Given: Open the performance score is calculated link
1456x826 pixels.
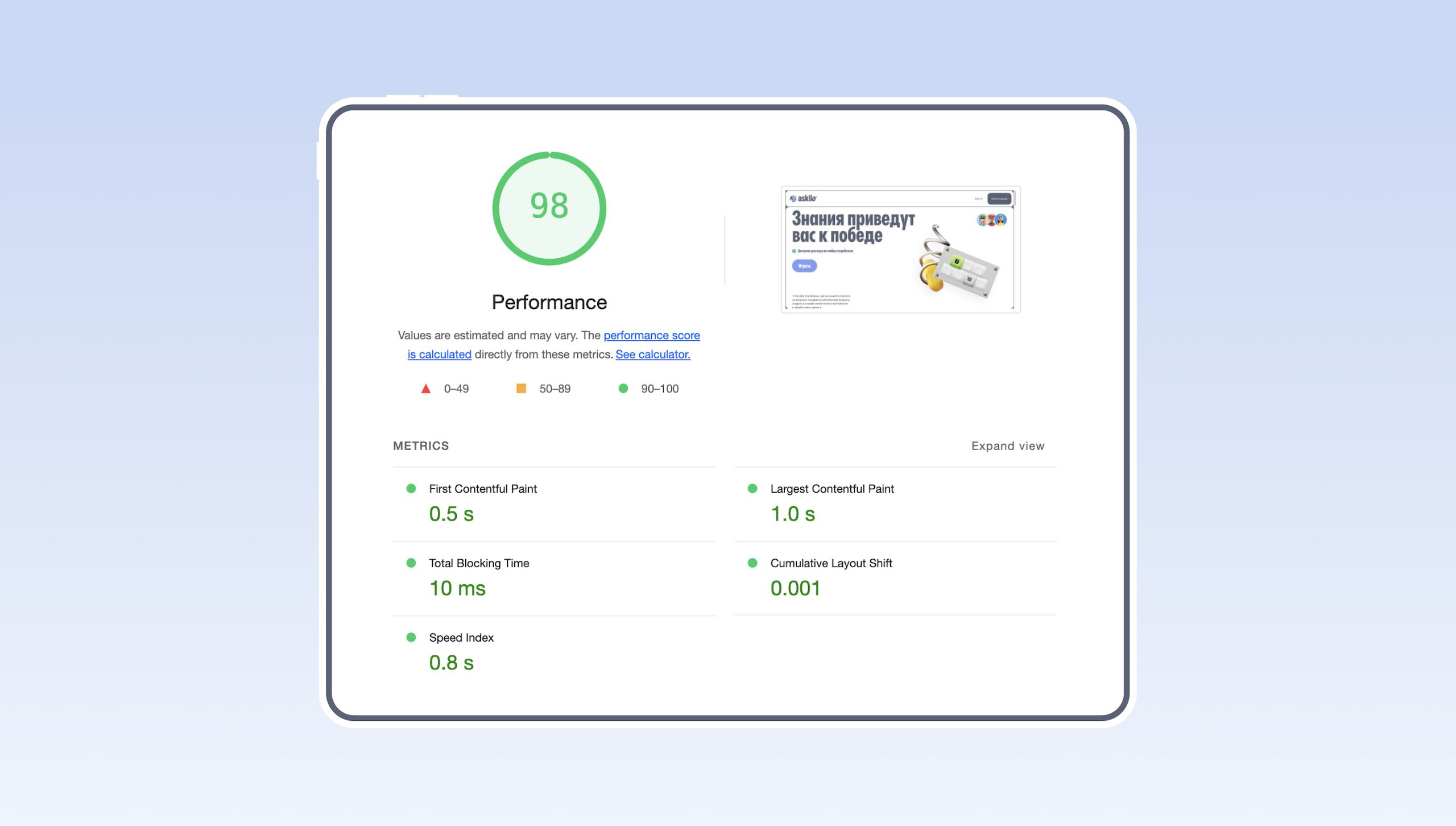Looking at the screenshot, I should click(x=651, y=336).
